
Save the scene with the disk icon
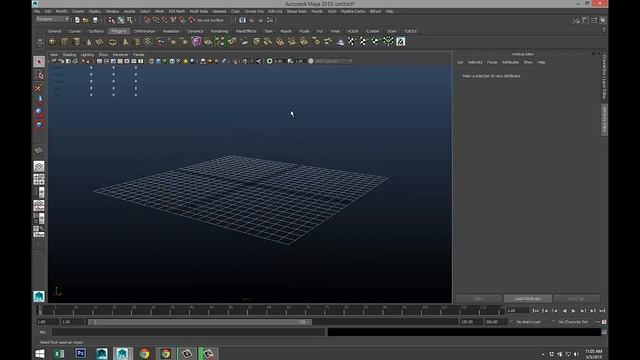point(95,20)
